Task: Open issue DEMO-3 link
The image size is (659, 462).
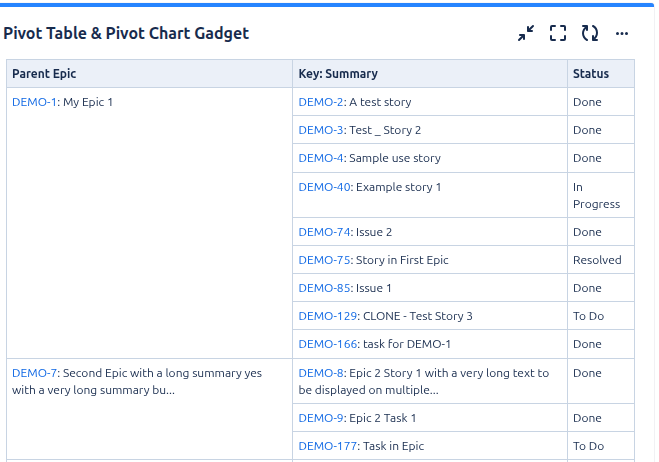Action: coord(321,130)
